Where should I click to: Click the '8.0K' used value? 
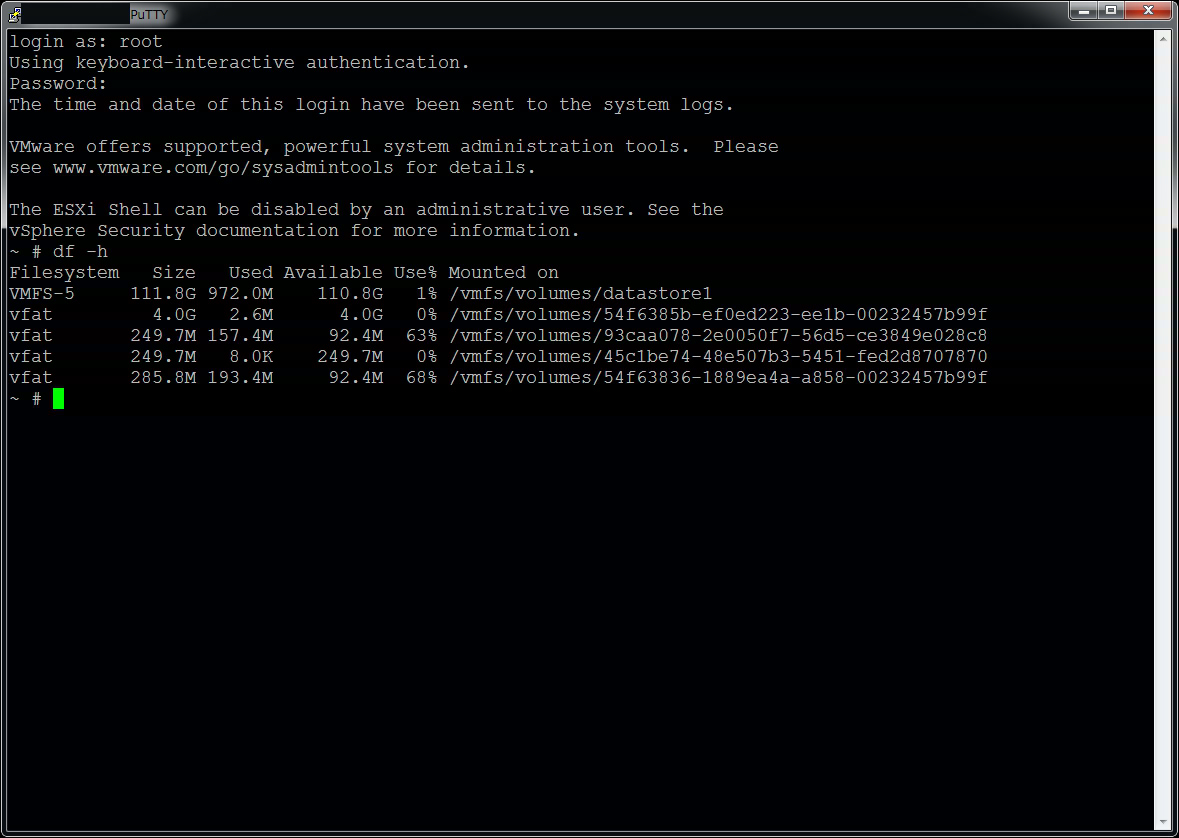point(251,357)
